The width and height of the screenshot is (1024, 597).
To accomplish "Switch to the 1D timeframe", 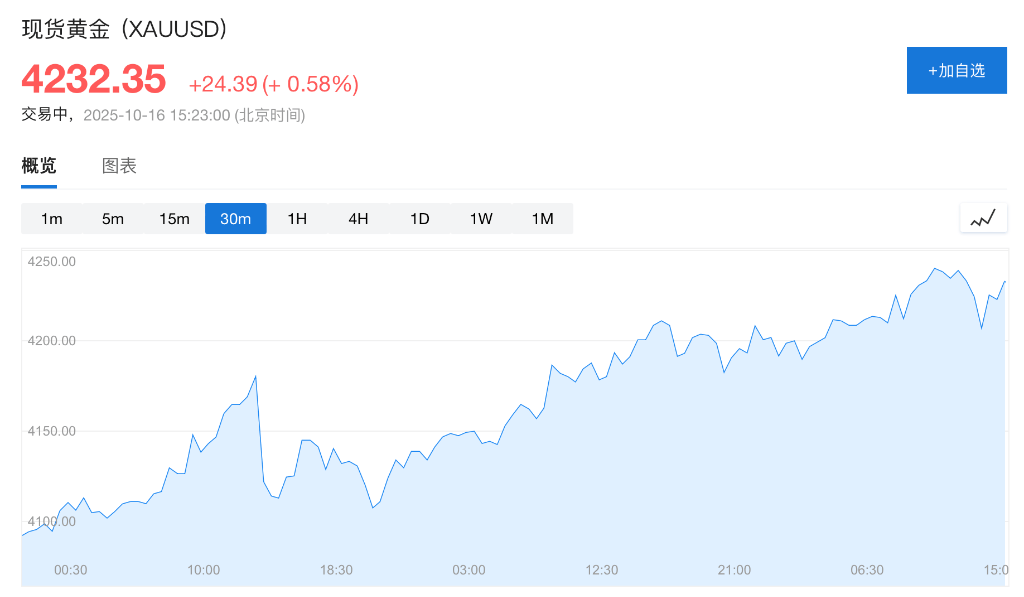I will (419, 218).
